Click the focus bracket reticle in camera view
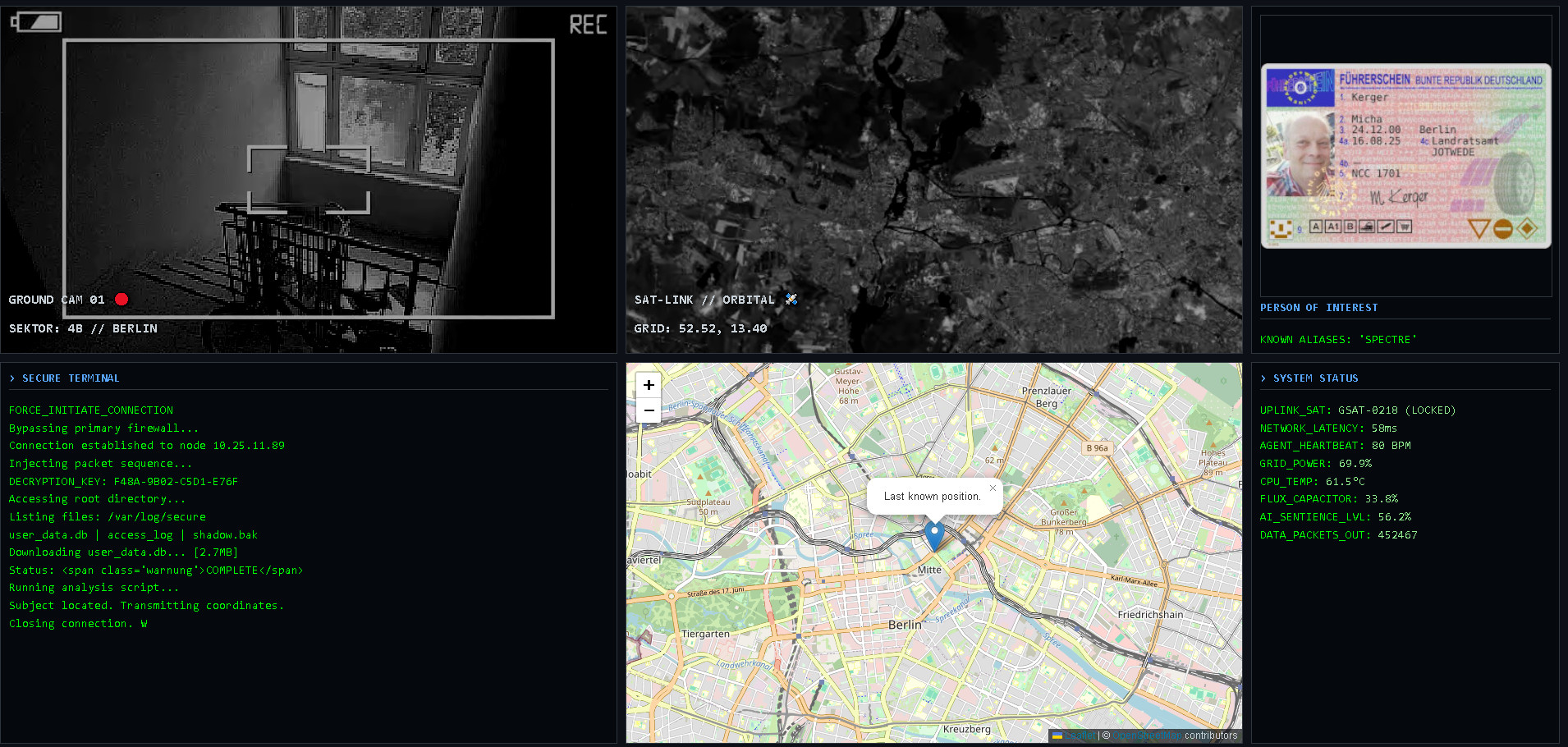This screenshot has height=747, width=1568. coord(309,180)
